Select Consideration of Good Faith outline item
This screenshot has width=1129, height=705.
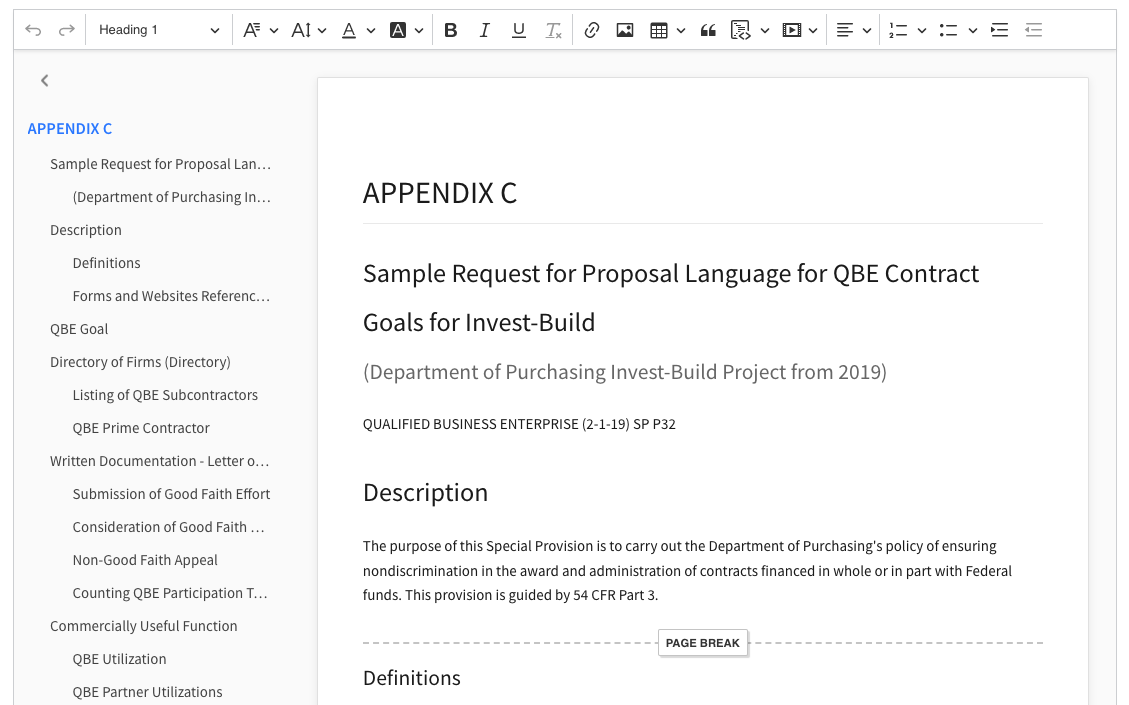[168, 528]
